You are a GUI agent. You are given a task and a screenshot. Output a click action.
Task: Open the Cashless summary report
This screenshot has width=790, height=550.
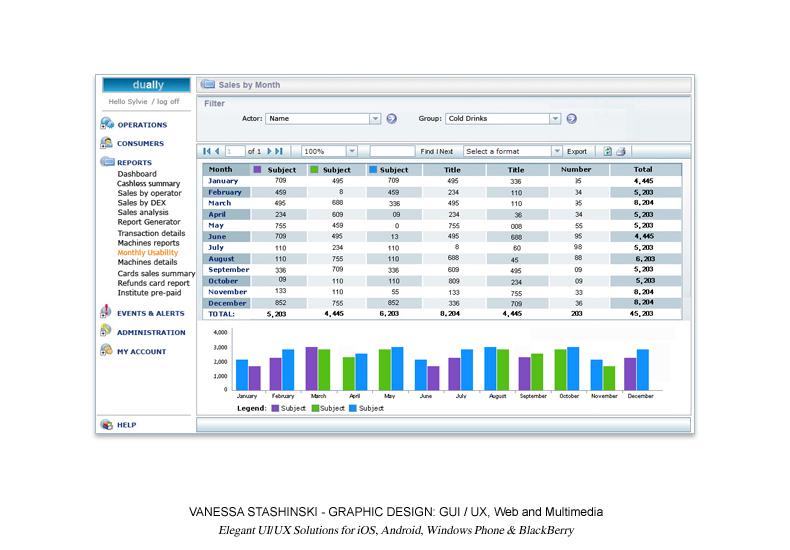point(149,183)
